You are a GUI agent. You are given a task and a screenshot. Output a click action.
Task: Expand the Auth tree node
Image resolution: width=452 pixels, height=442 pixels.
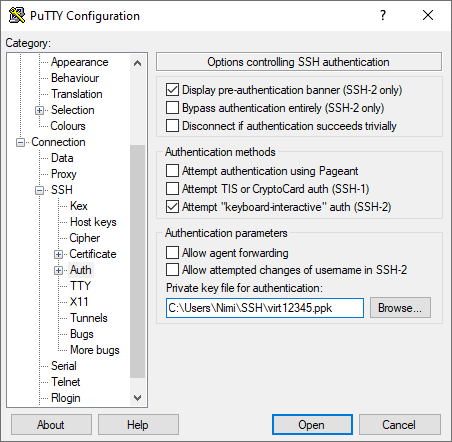click(x=58, y=270)
